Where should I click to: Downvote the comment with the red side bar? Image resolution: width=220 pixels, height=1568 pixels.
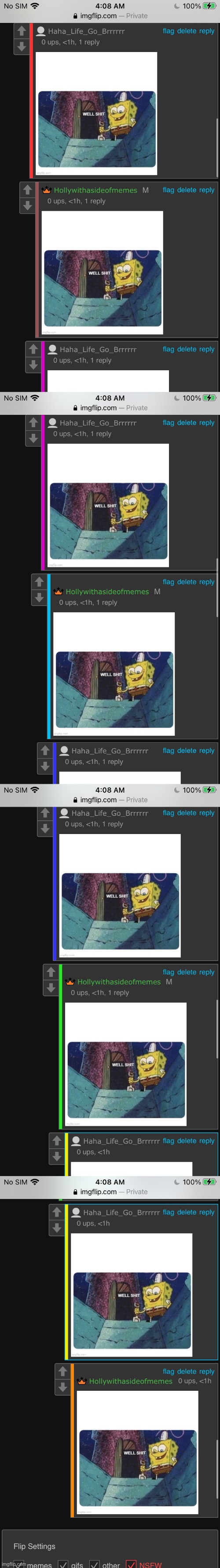pyautogui.click(x=21, y=47)
